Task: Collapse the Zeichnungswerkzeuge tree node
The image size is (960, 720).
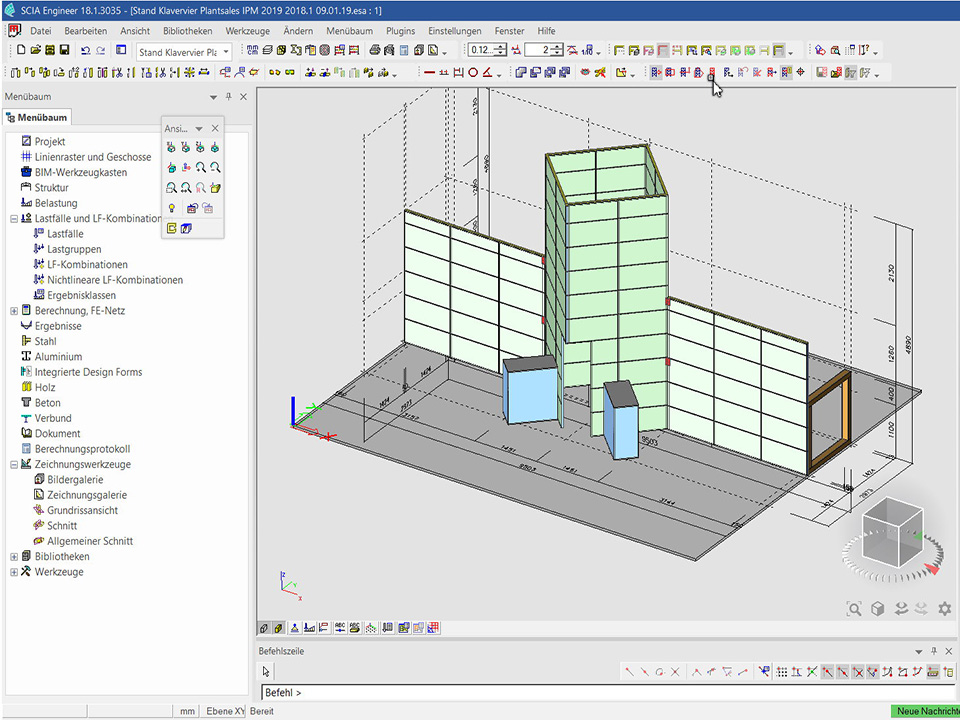Action: coord(14,465)
